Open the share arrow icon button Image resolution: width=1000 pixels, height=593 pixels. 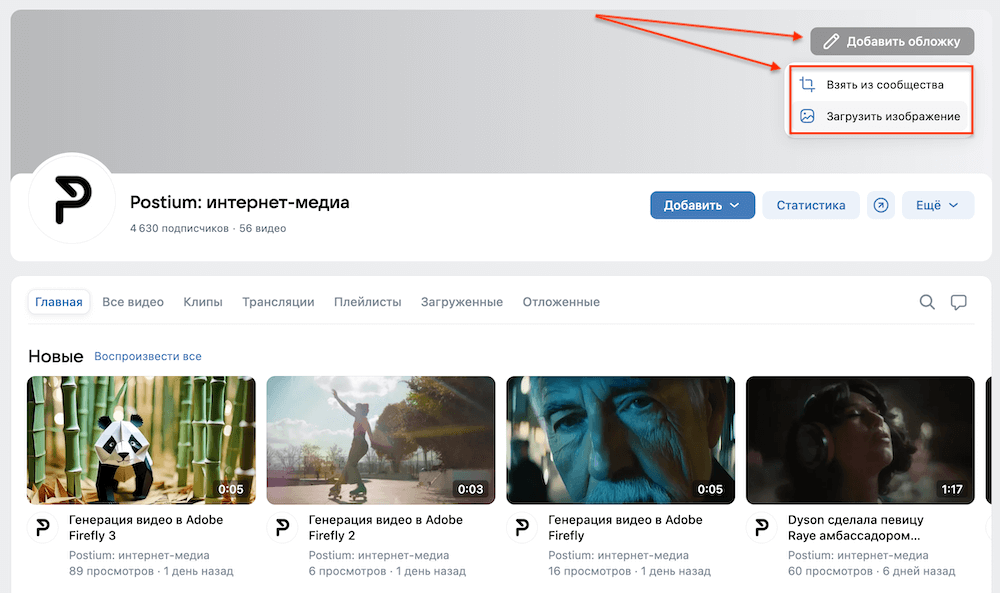(881, 205)
